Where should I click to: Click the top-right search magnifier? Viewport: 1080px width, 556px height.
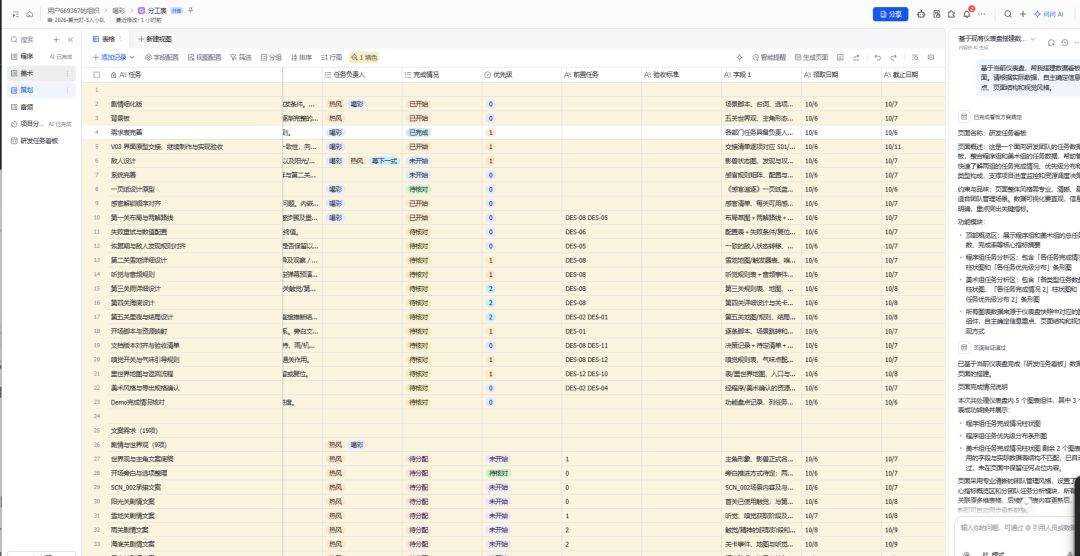point(1008,14)
